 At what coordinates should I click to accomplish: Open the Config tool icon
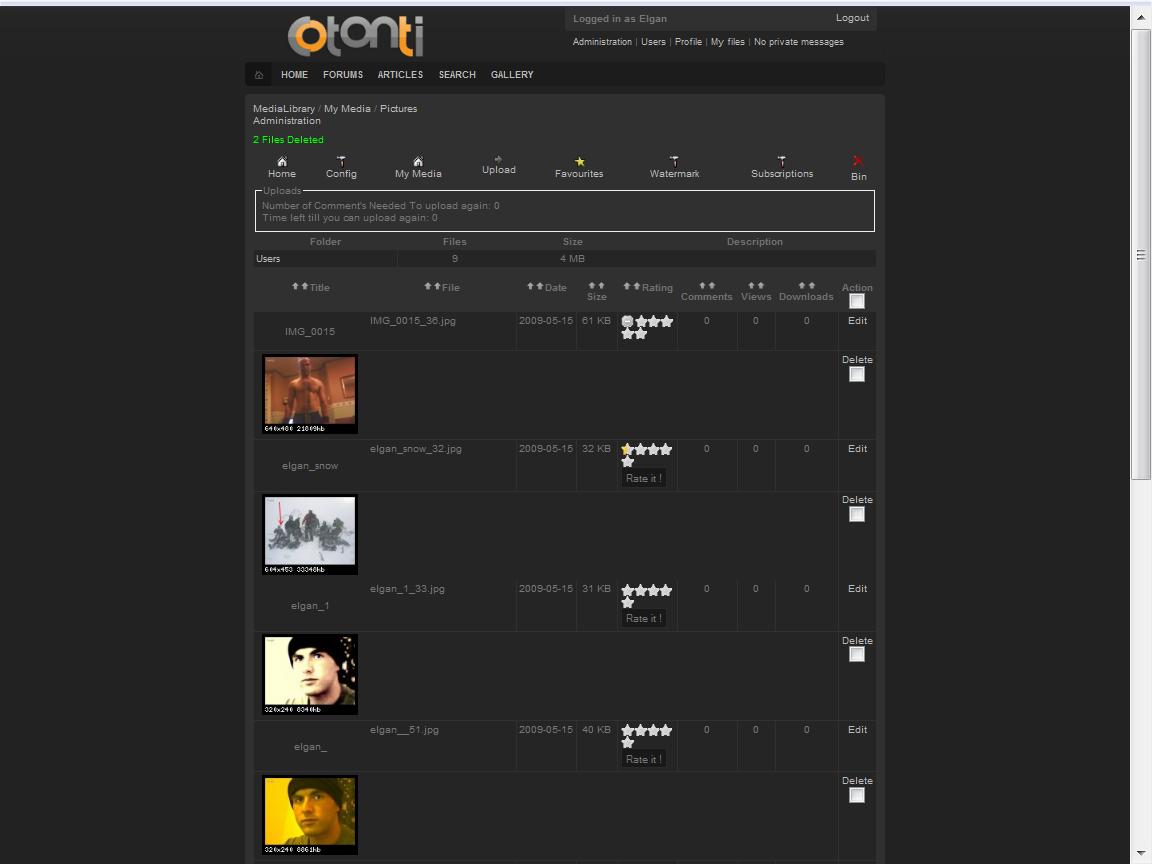click(341, 162)
